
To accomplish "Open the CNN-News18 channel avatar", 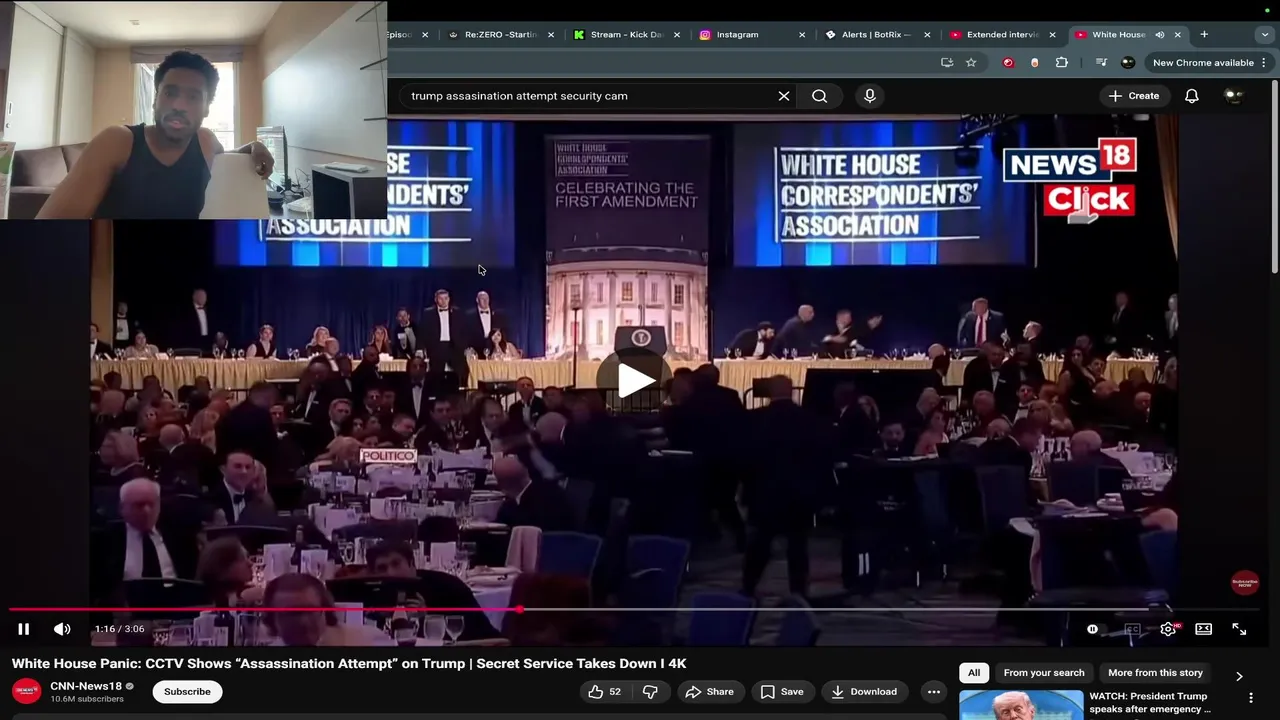I will coord(27,692).
